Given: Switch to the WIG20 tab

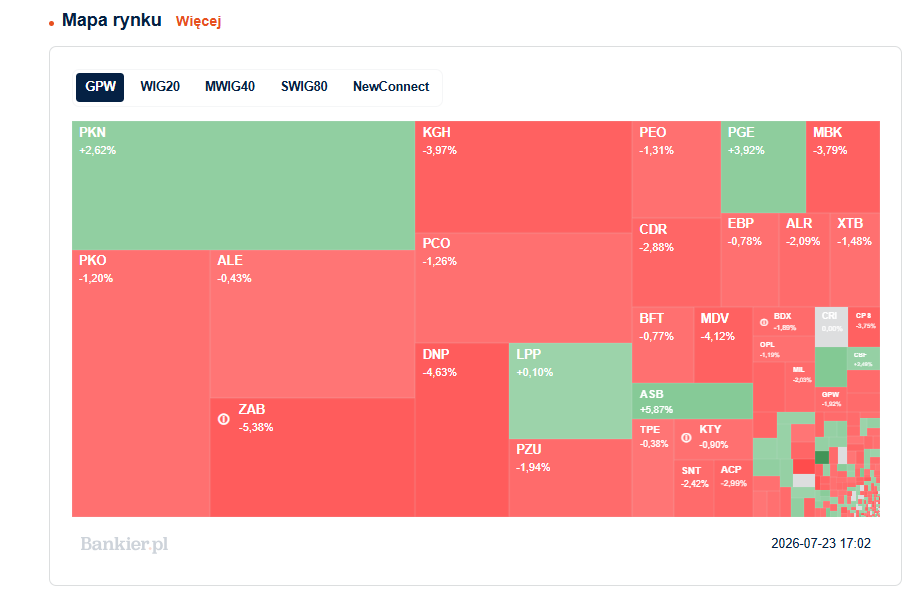Looking at the screenshot, I should coord(160,87).
